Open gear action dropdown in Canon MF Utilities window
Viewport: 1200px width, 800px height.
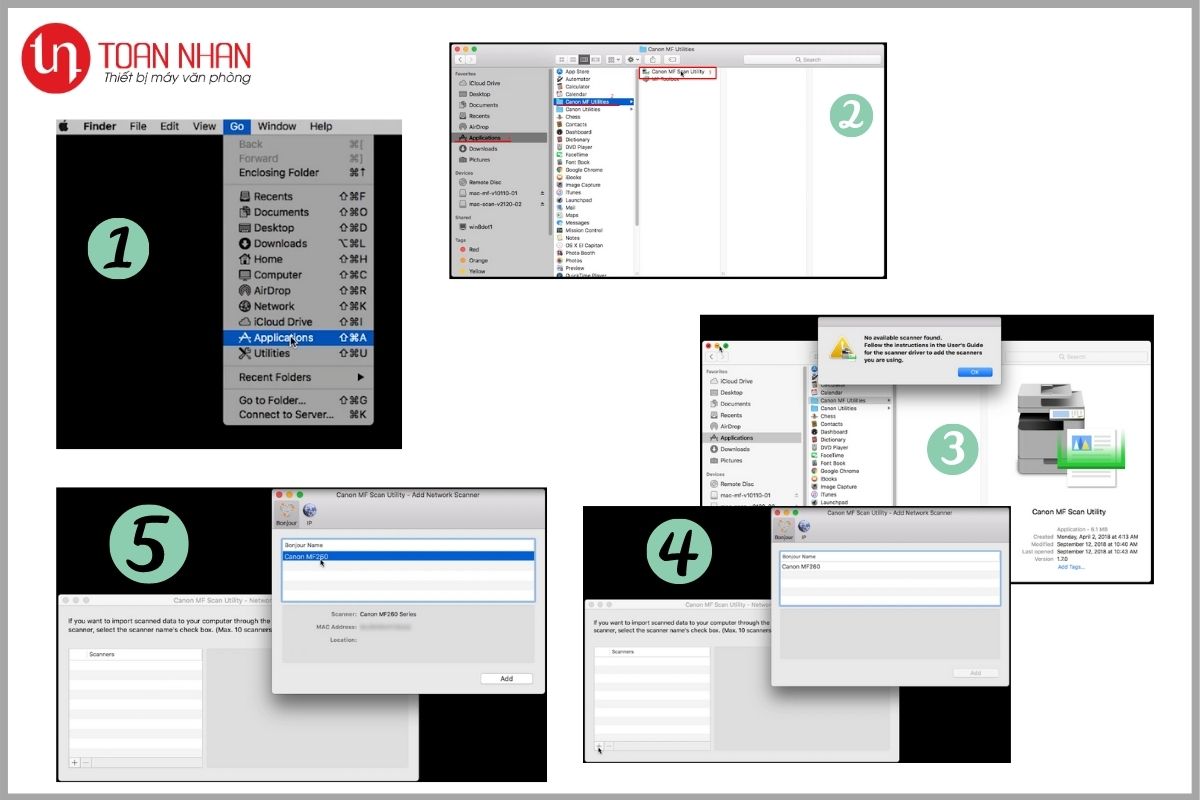tap(633, 60)
